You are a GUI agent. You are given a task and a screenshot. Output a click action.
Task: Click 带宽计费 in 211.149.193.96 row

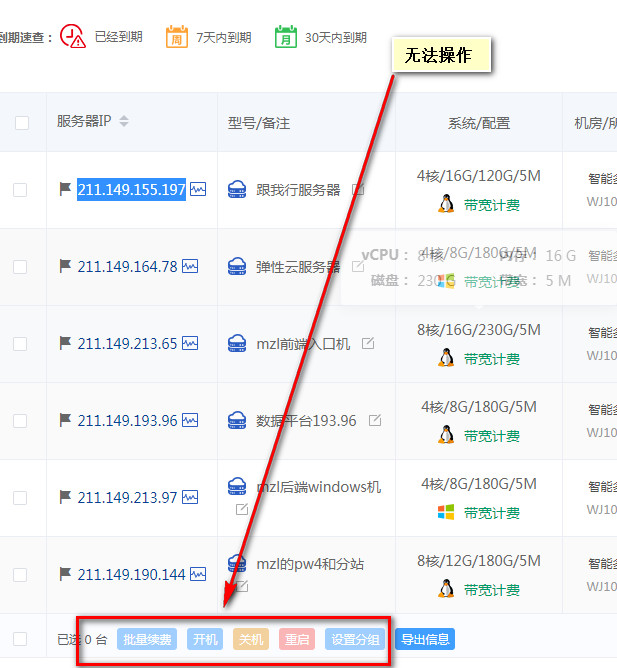pyautogui.click(x=492, y=436)
